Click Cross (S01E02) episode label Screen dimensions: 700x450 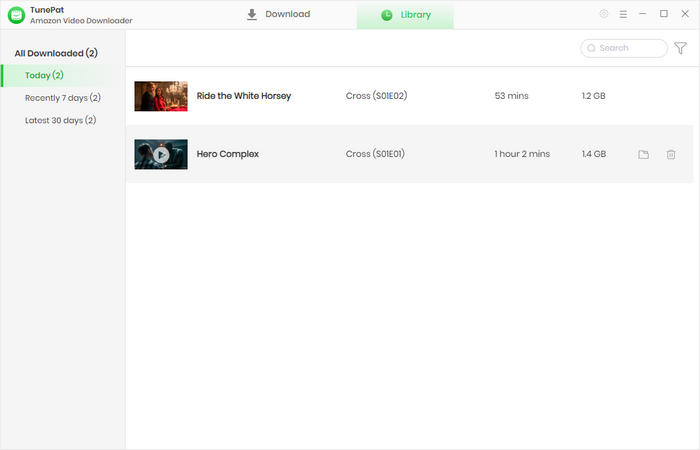376,96
